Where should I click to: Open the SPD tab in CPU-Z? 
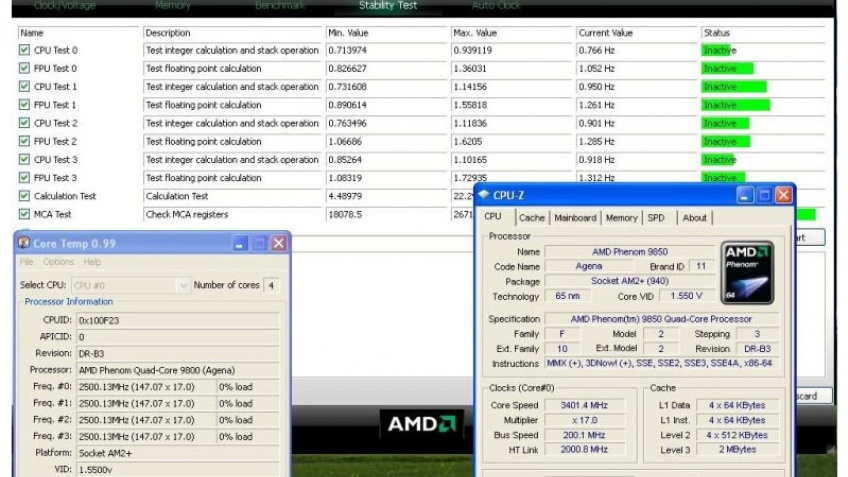(656, 217)
